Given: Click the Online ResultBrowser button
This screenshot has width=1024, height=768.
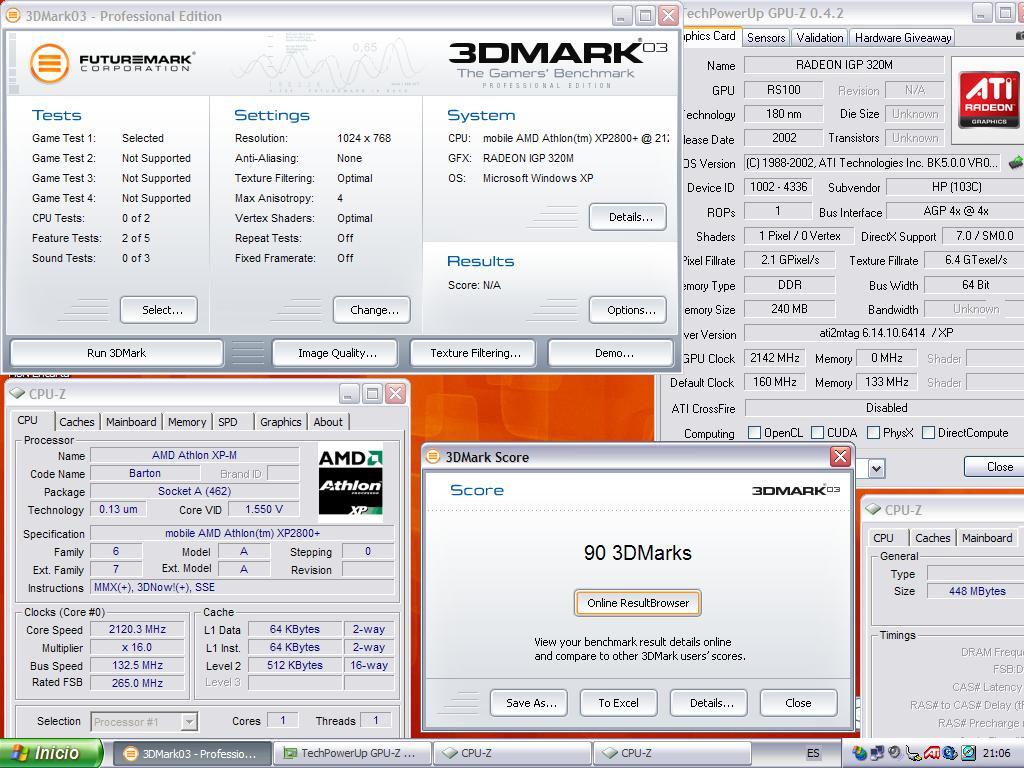Looking at the screenshot, I should coord(638,603).
